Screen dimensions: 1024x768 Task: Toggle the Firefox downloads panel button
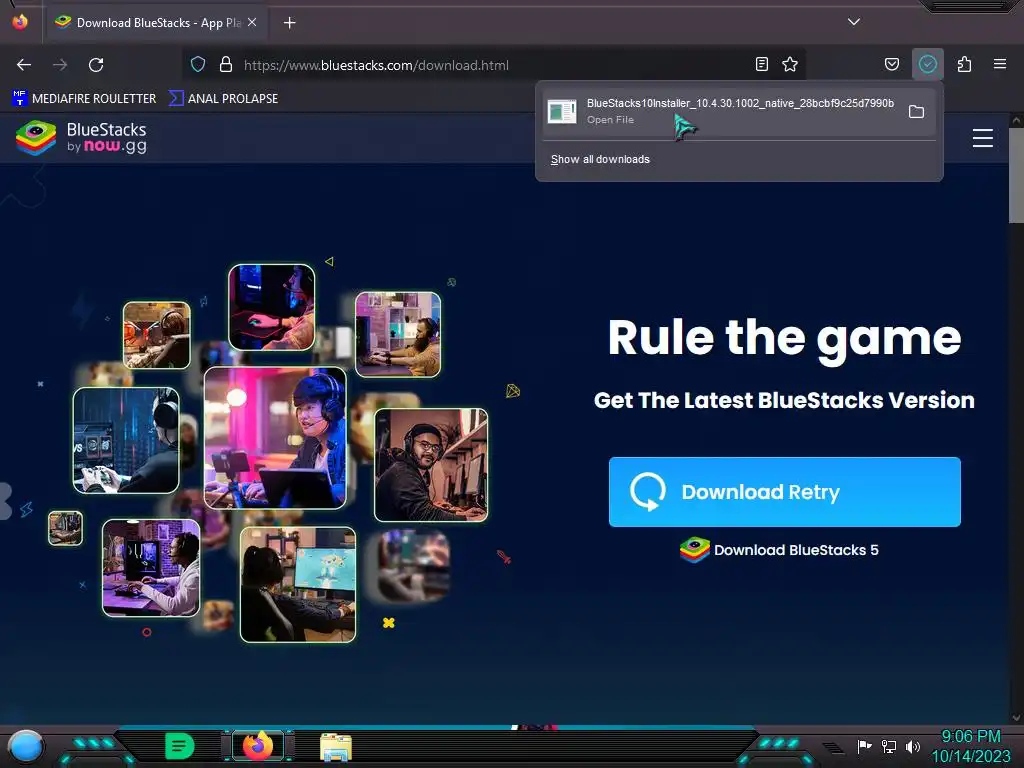pyautogui.click(x=927, y=64)
